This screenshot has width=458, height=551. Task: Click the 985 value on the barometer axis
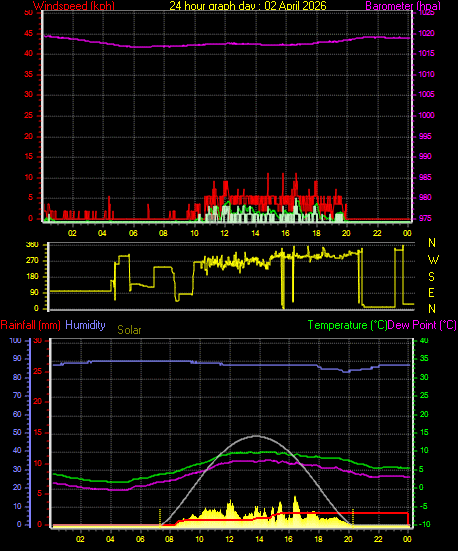(425, 177)
